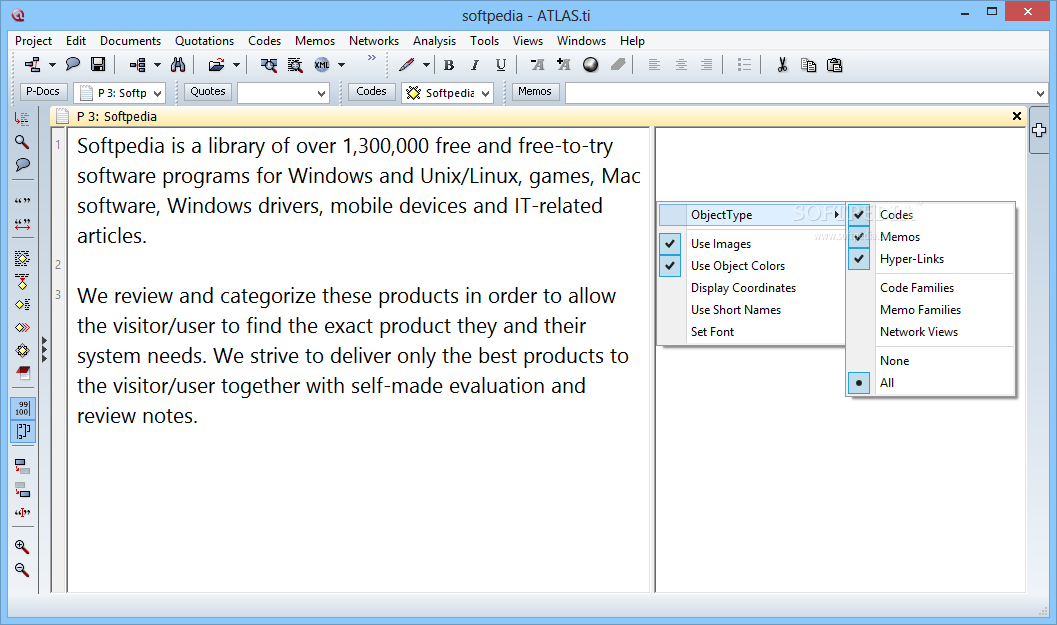Click the eraser icon in toolbar
The width and height of the screenshot is (1057, 625).
[x=618, y=65]
